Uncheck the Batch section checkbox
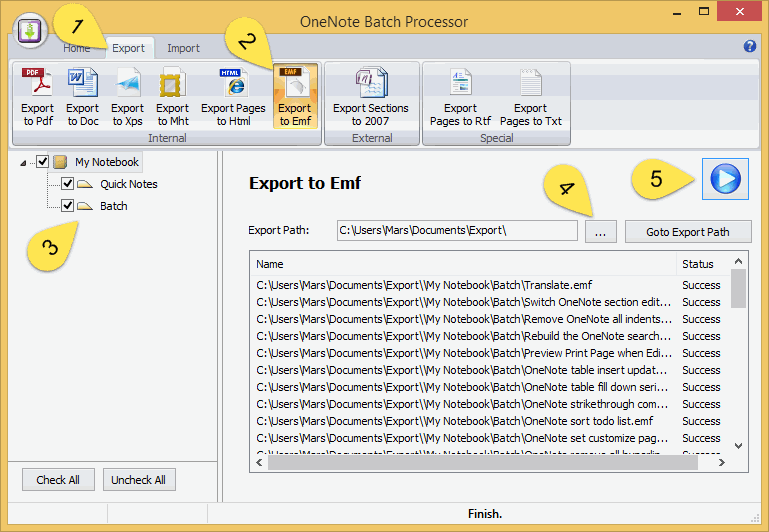This screenshot has width=769, height=532. (68, 205)
